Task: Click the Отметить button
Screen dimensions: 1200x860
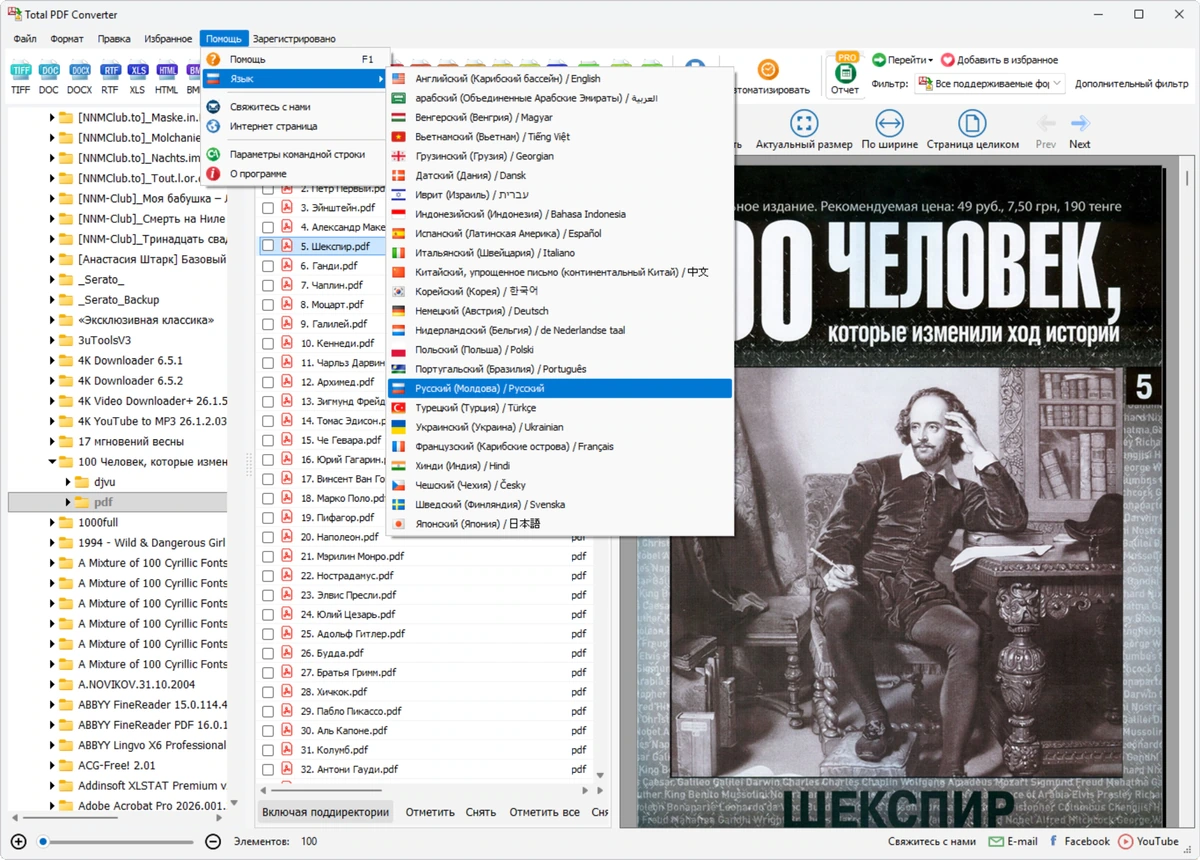Action: 430,812
